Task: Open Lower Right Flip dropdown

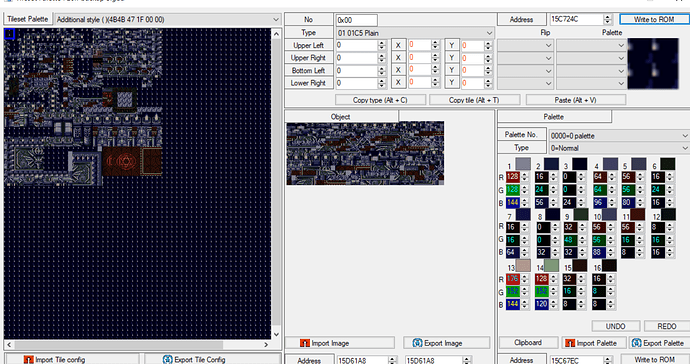Action: (525, 83)
